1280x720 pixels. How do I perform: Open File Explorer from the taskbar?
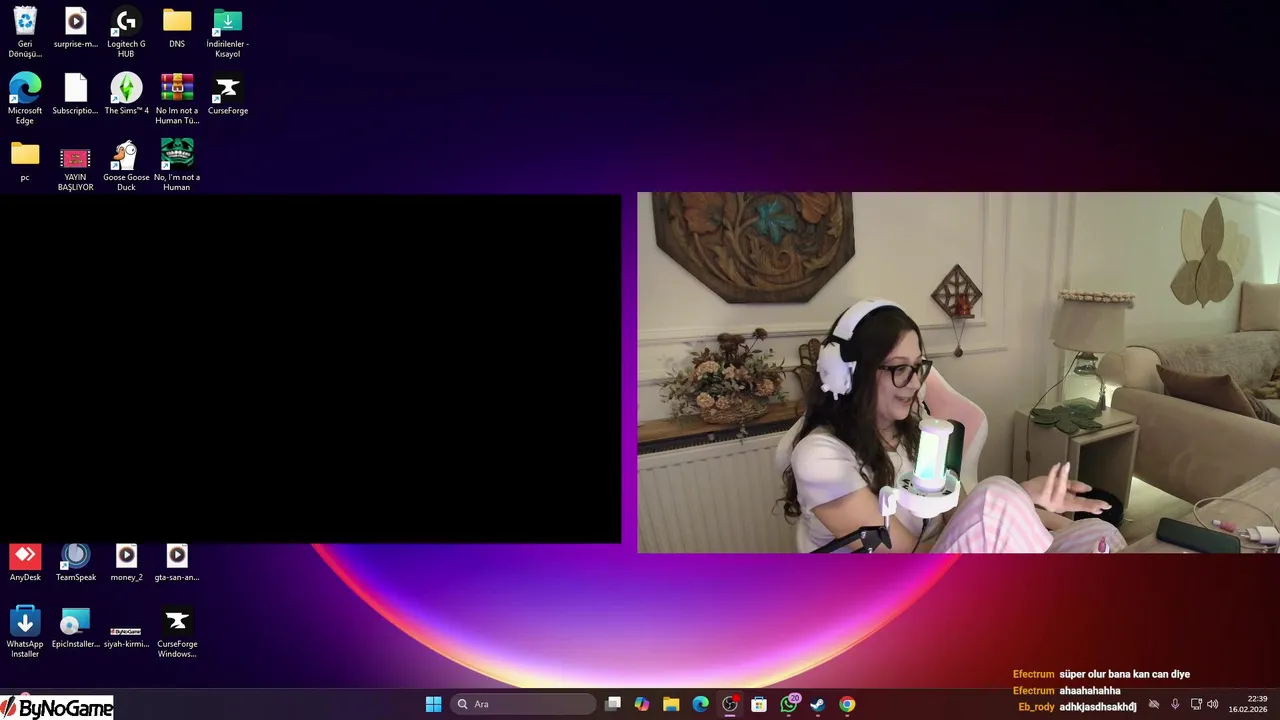tap(671, 704)
